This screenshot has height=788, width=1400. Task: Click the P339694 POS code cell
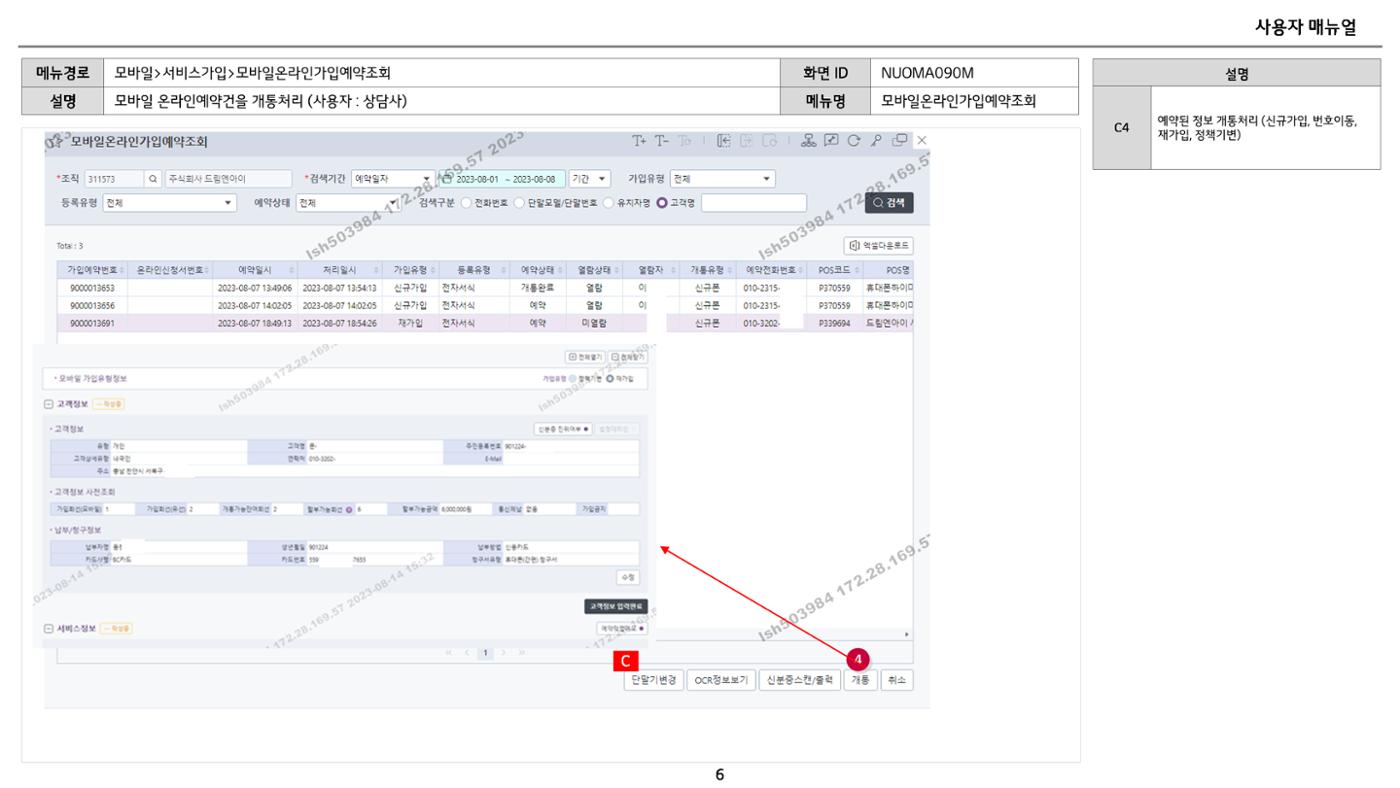(833, 322)
